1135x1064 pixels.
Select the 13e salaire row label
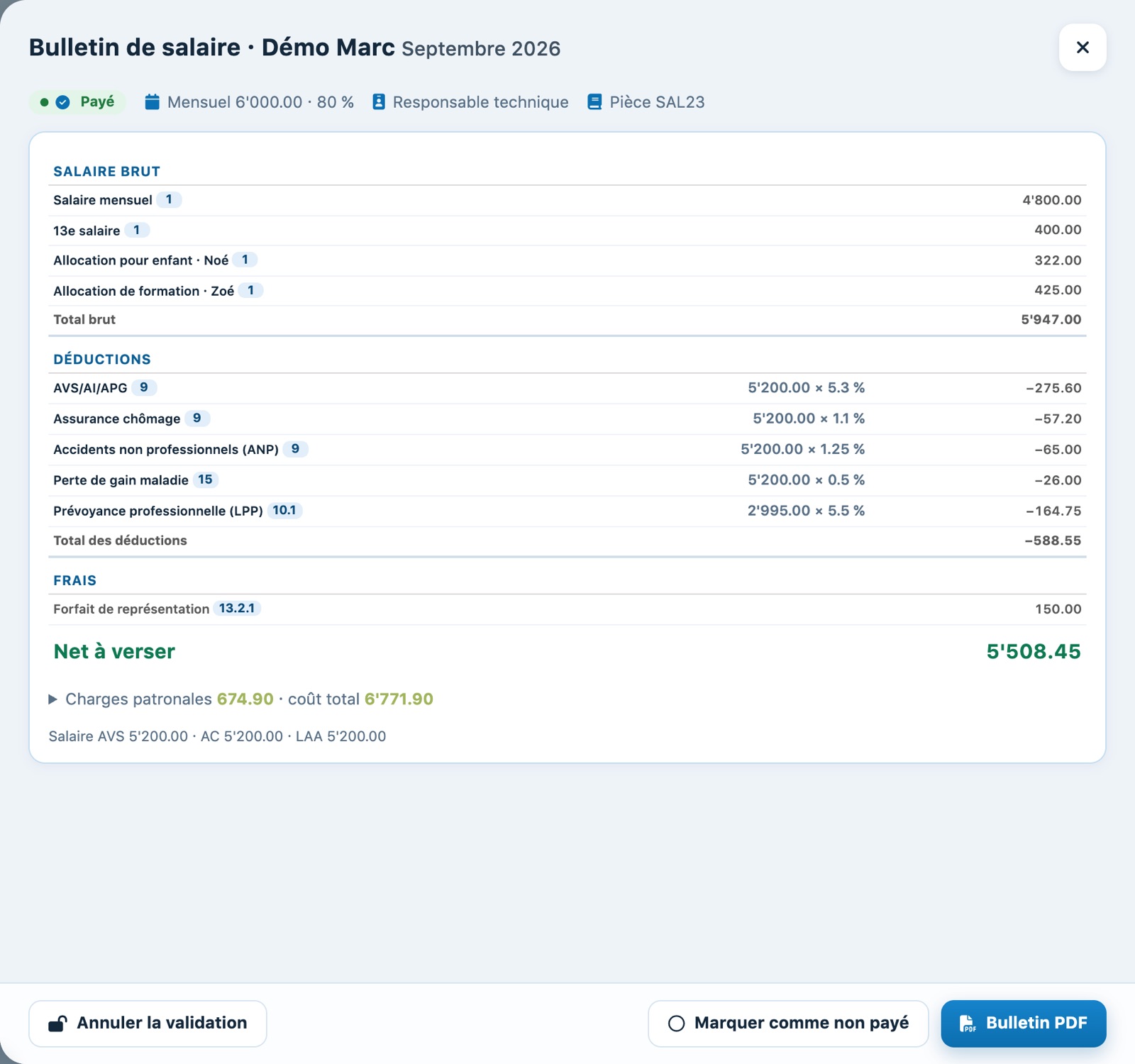coord(87,231)
